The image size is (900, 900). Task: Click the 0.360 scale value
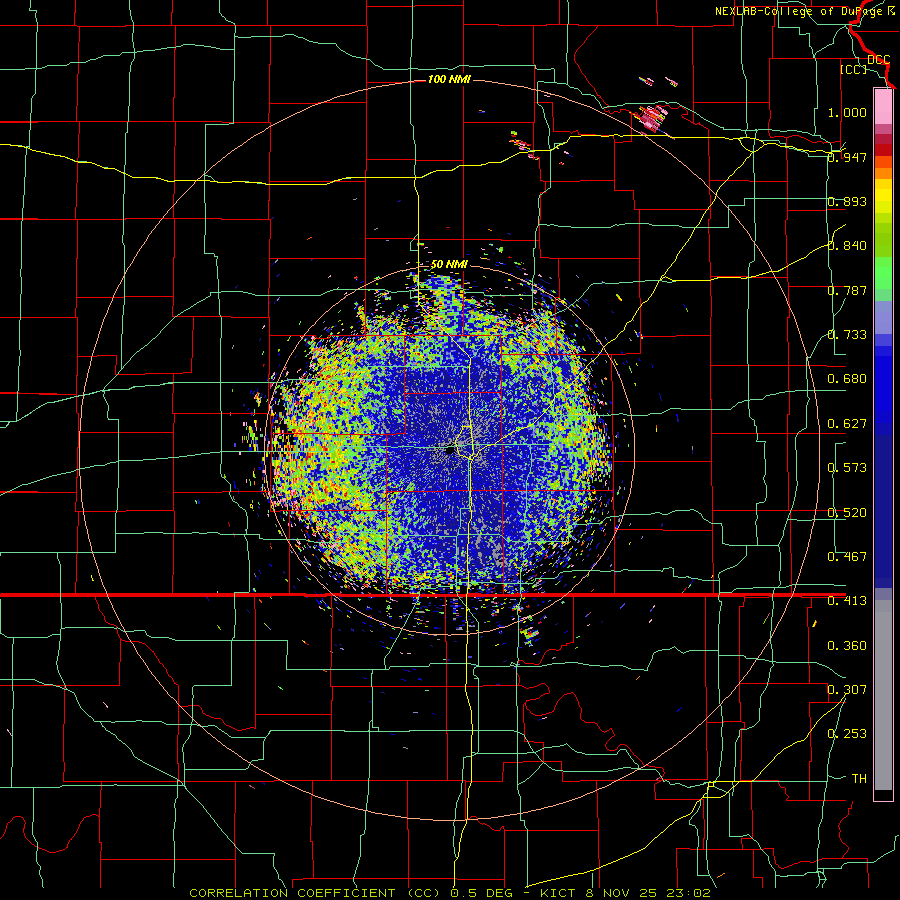tap(847, 646)
